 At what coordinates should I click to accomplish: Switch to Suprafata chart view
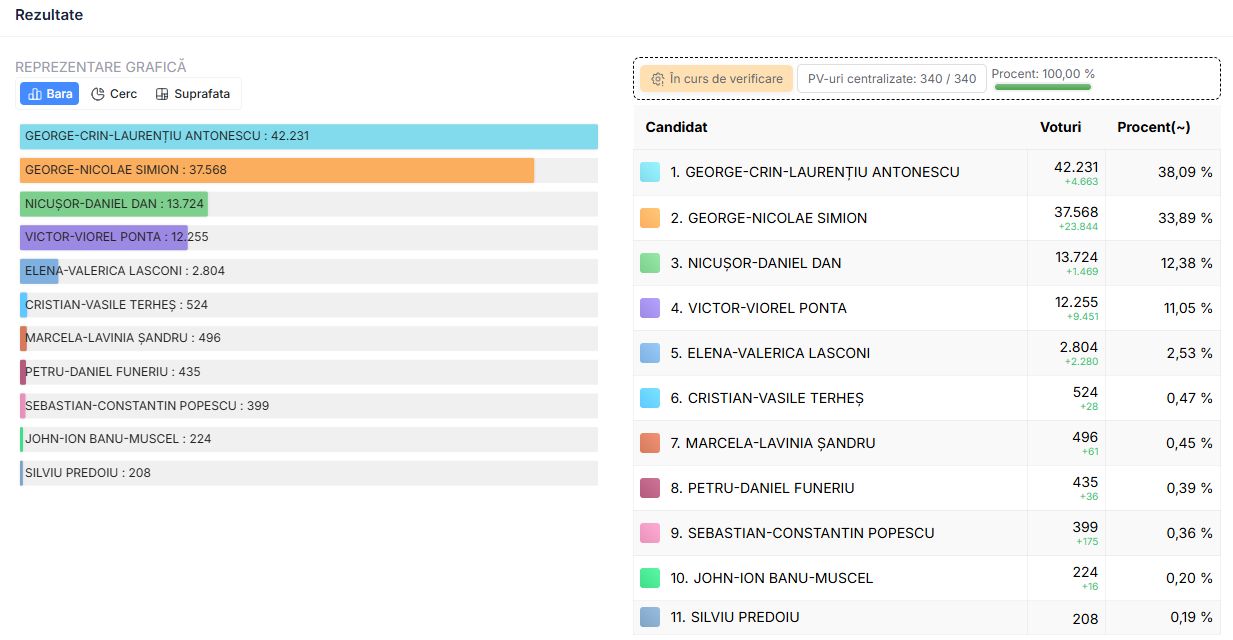tap(193, 94)
